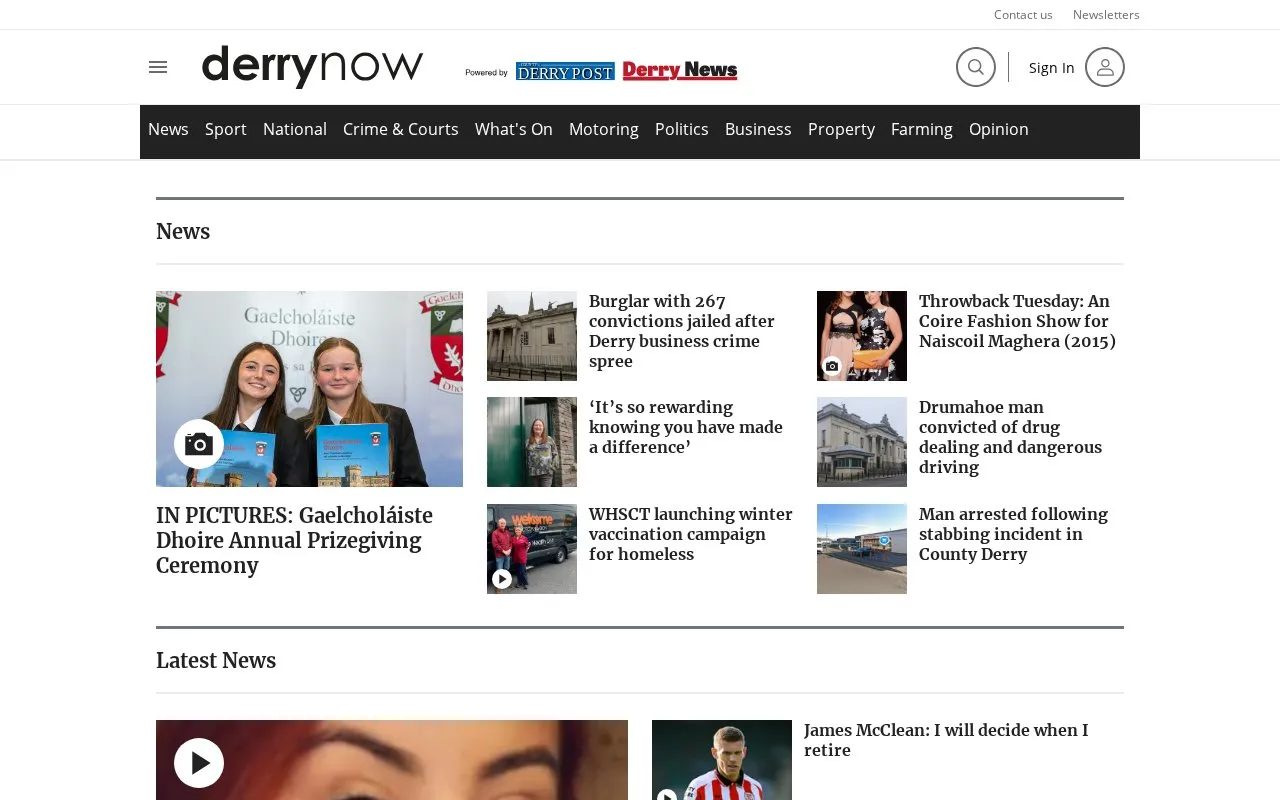This screenshot has height=800, width=1280.
Task: Click the woman at green door thumbnail
Action: click(532, 442)
